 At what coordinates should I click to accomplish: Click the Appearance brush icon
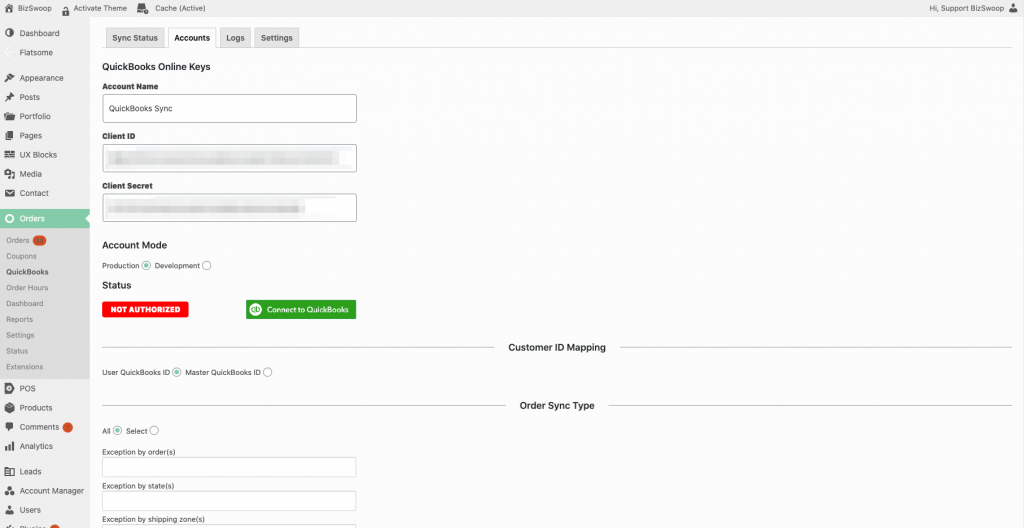tap(9, 78)
